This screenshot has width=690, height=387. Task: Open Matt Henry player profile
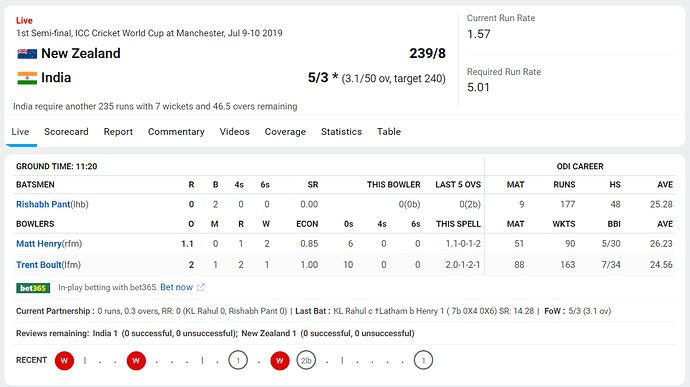(x=39, y=243)
